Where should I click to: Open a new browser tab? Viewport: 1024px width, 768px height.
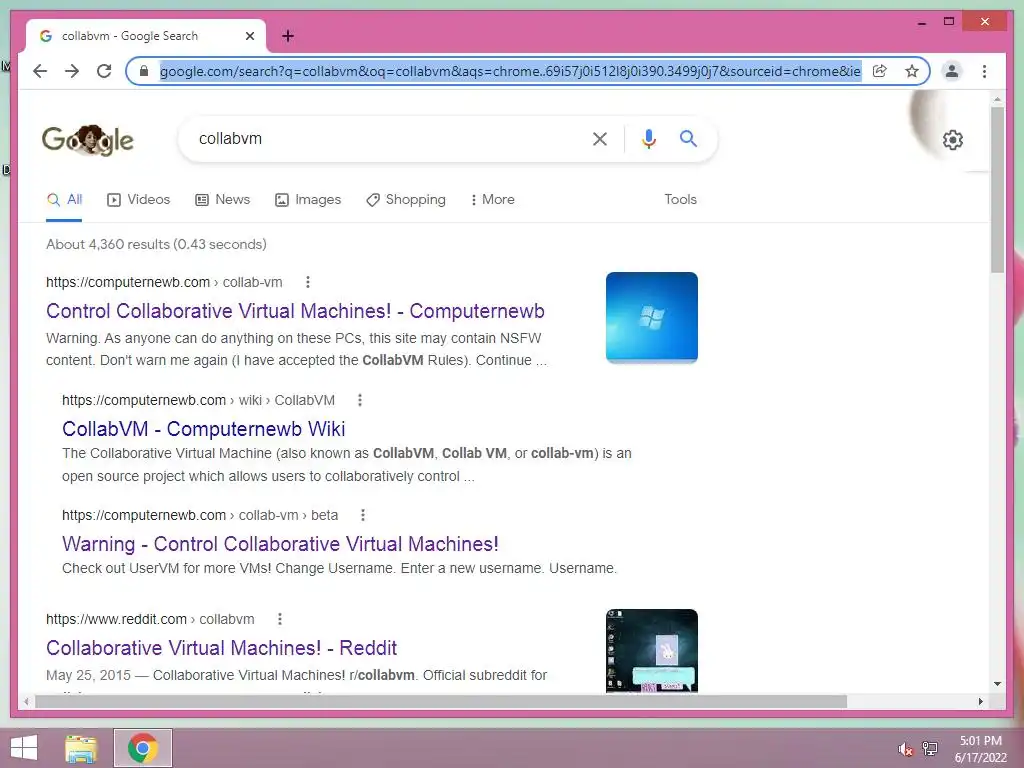pos(288,36)
